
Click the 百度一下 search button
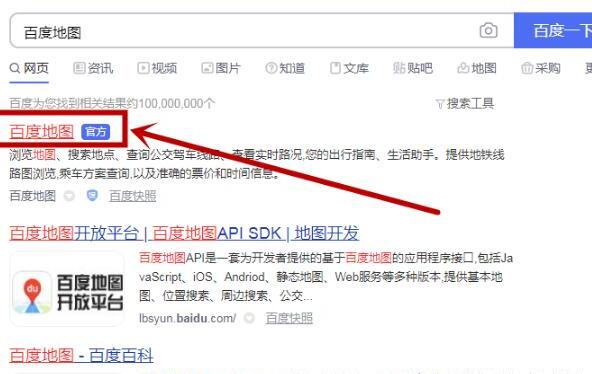[553, 30]
